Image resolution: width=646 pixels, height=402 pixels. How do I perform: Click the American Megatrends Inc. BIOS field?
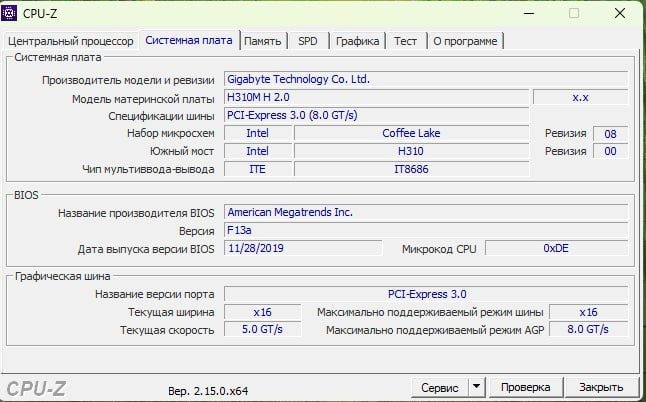[426, 212]
